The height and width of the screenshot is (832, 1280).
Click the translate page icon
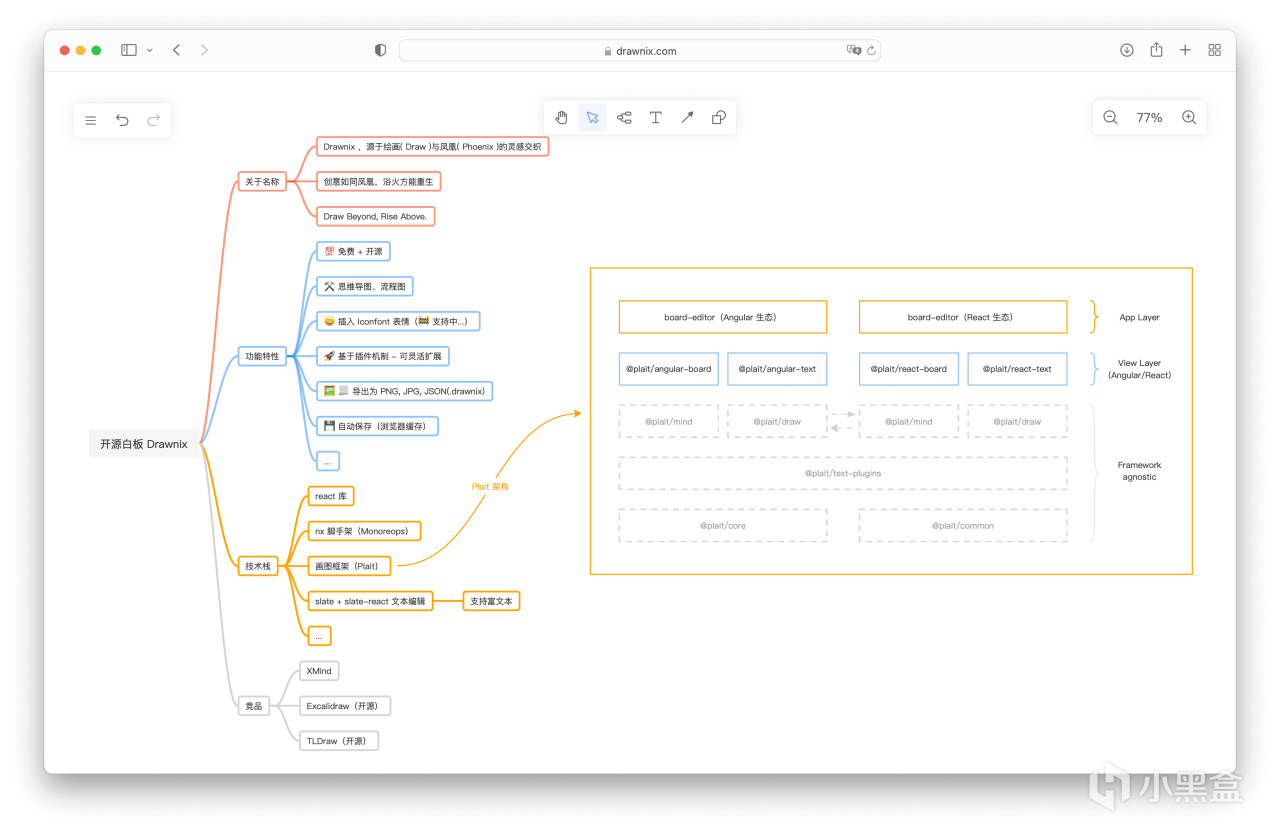coord(853,50)
